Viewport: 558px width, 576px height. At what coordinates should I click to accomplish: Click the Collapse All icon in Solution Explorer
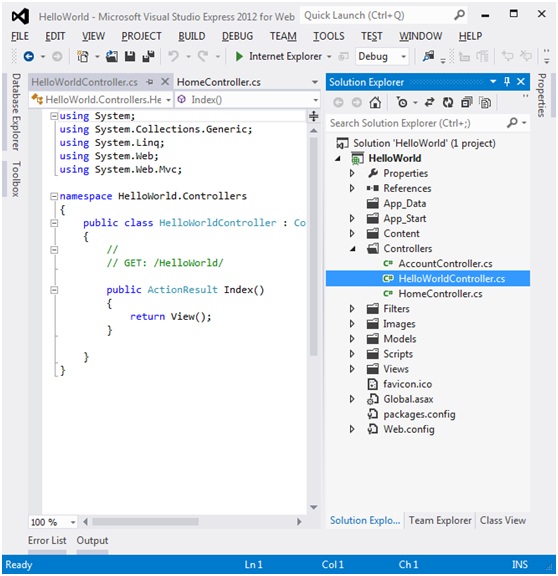[467, 102]
